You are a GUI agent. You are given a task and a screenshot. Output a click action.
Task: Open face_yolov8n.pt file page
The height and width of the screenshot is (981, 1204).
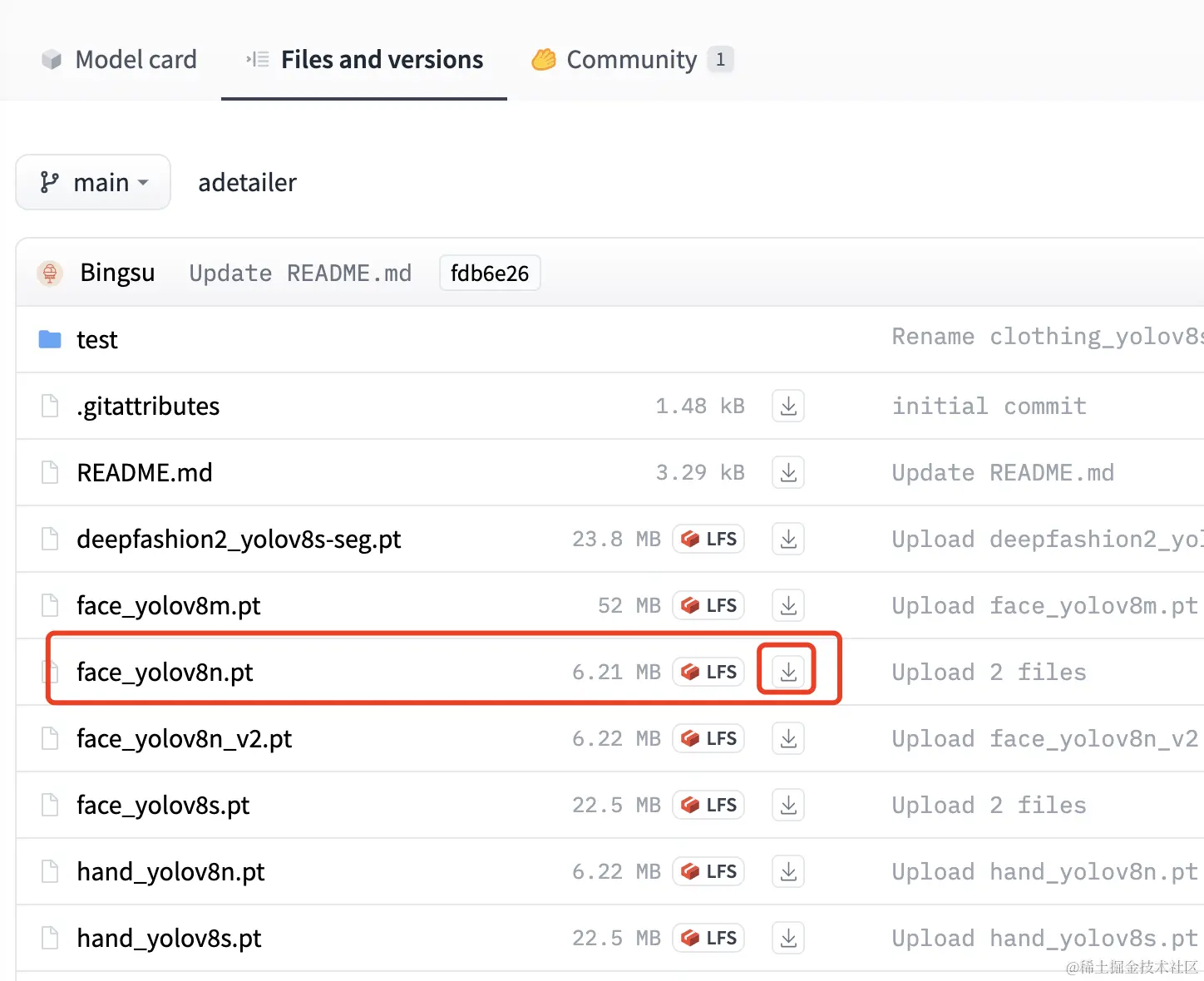(165, 672)
